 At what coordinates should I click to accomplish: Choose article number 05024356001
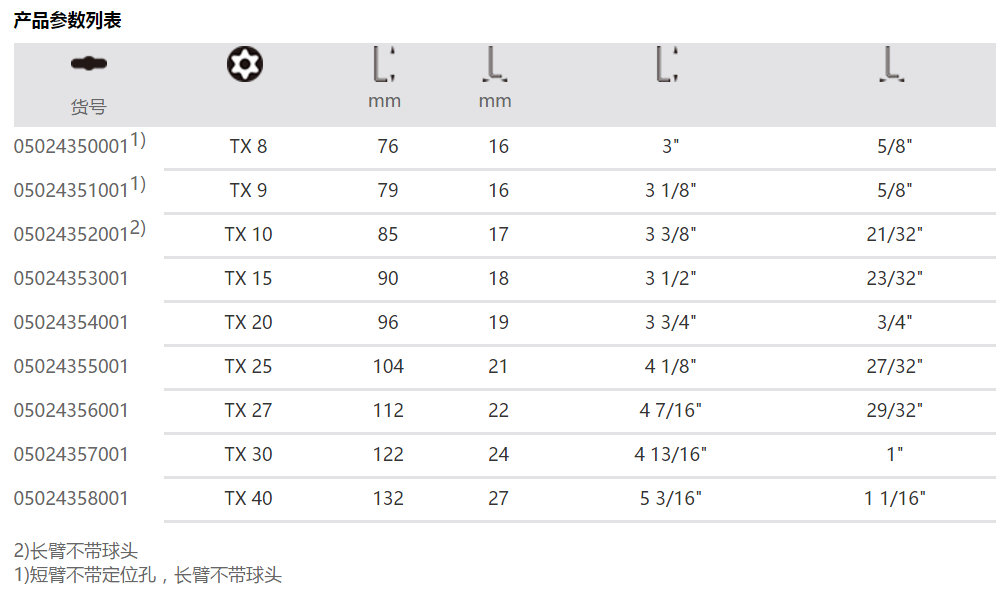point(71,411)
